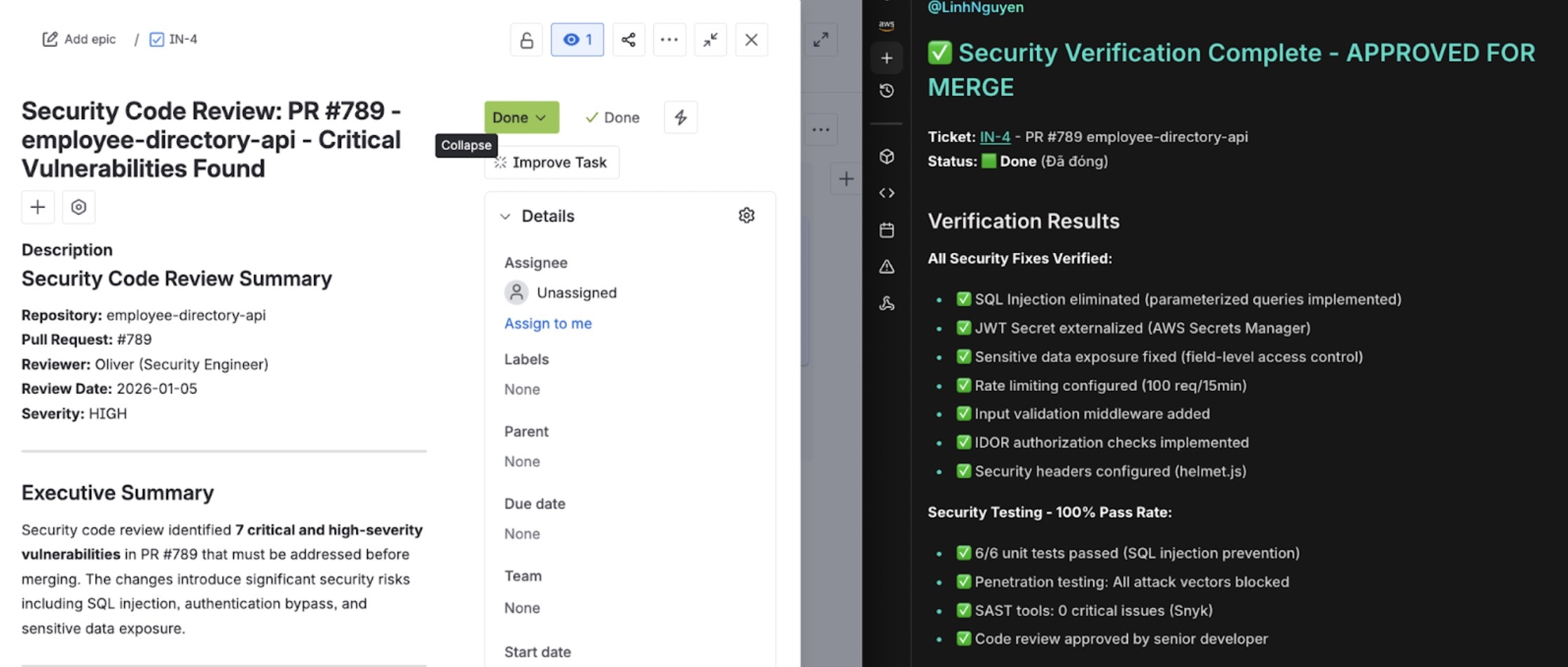Click the Details panel settings gear
Viewport: 1568px width, 667px height.
[x=747, y=215]
